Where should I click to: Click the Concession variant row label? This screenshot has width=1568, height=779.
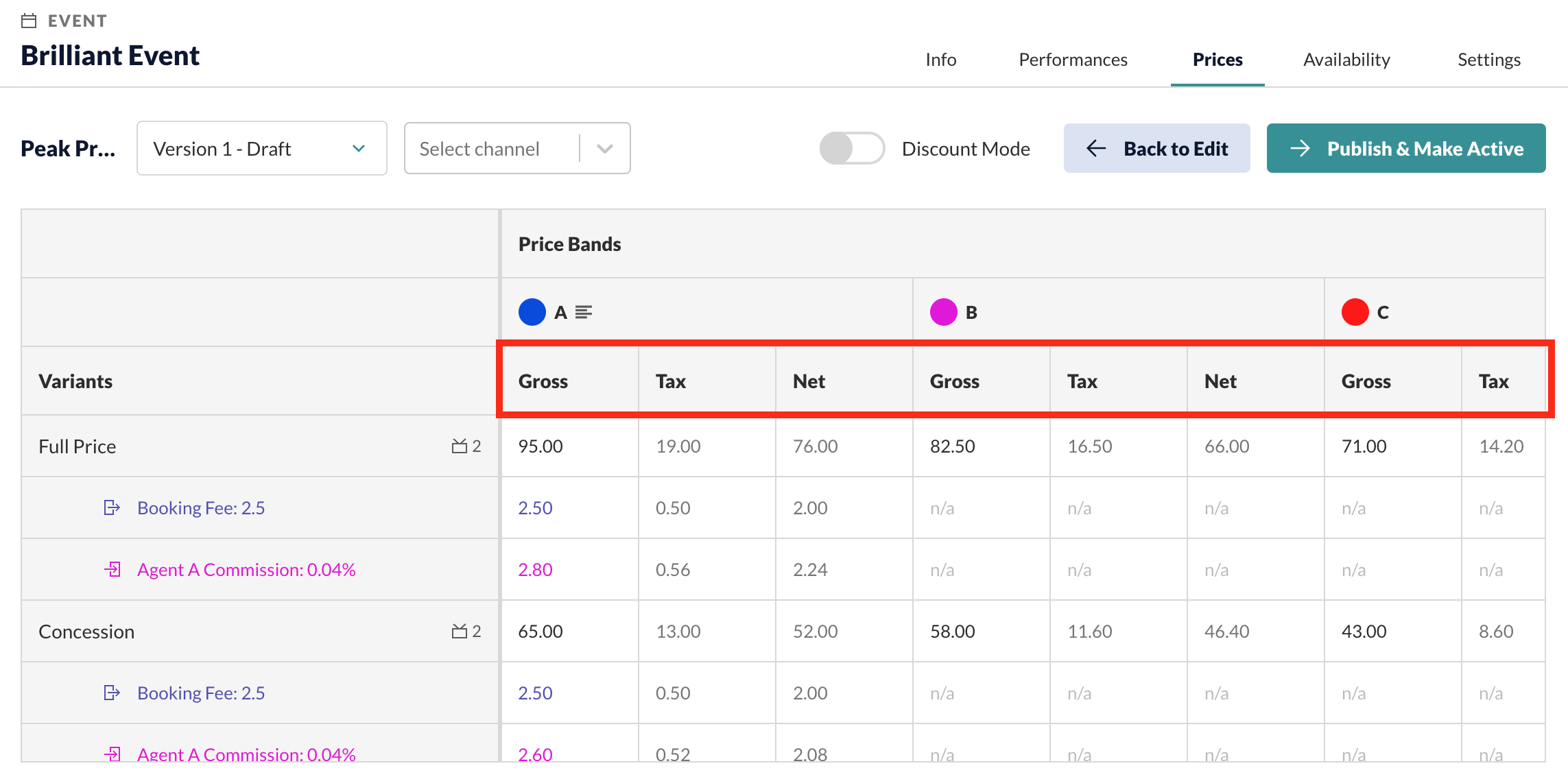point(86,632)
